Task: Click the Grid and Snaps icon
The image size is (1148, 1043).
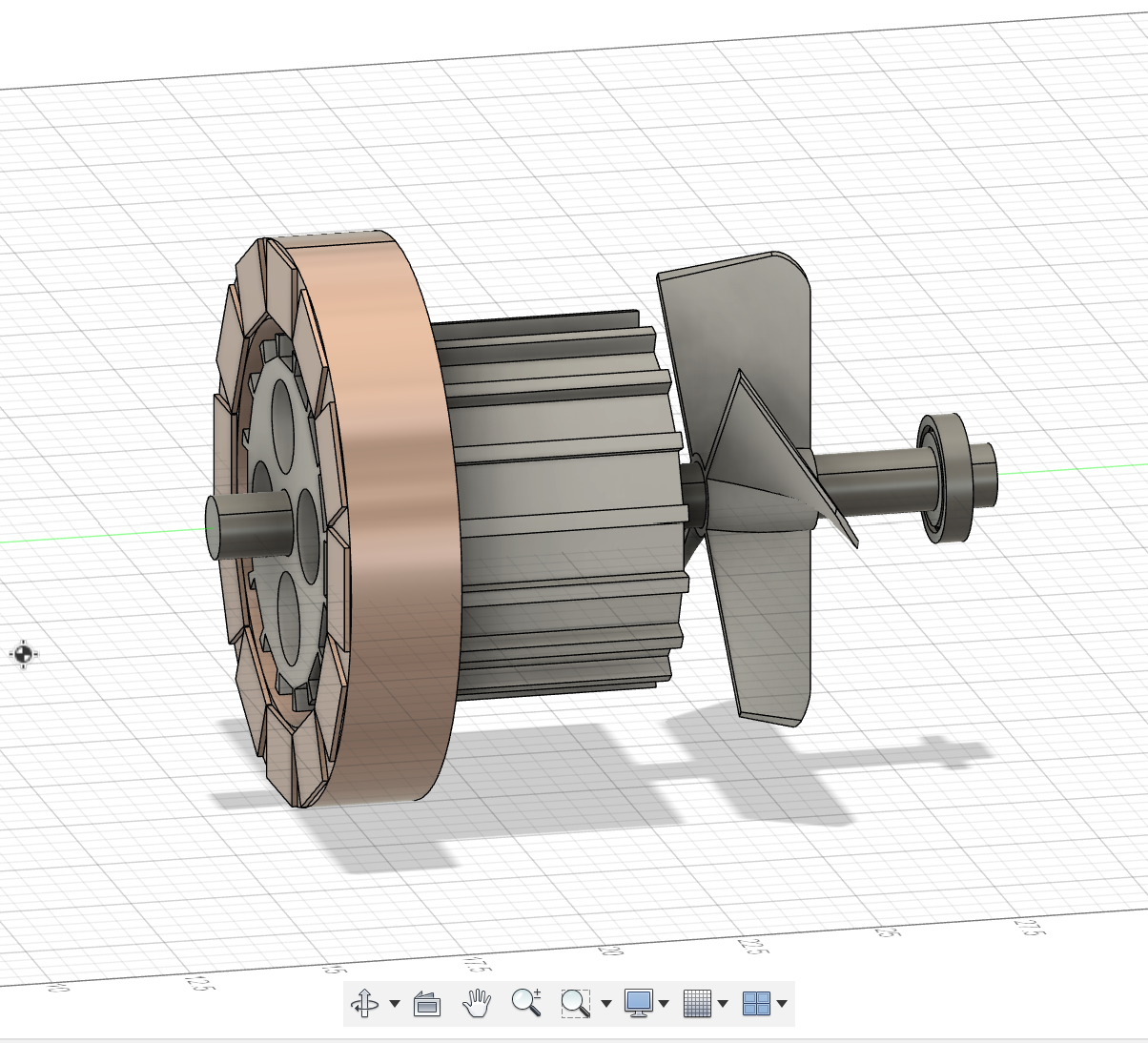Action: click(x=699, y=1002)
